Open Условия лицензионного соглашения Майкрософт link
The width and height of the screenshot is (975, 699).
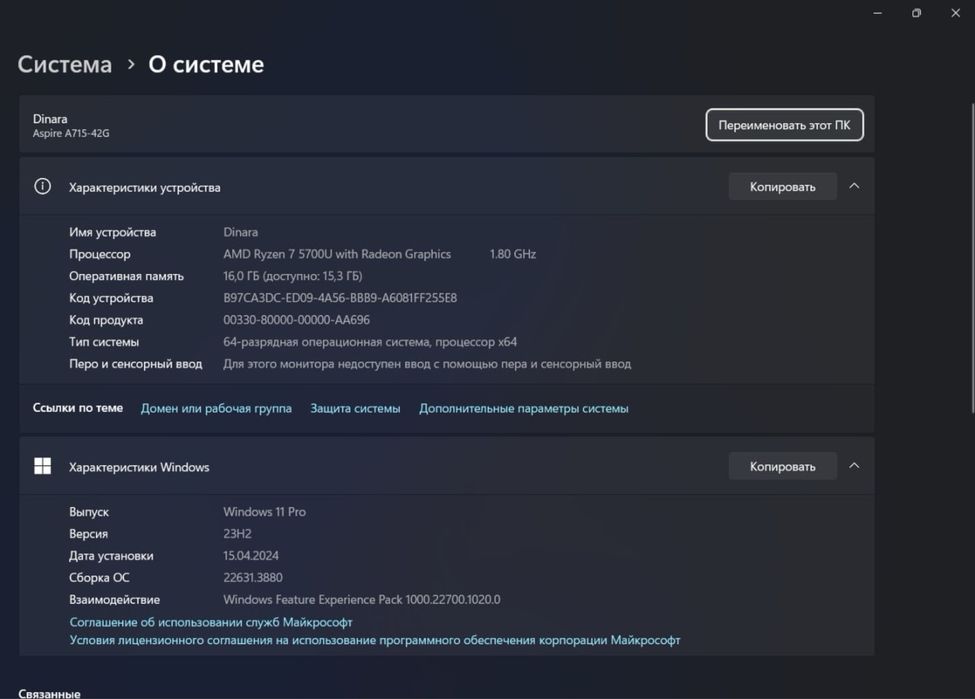(x=375, y=640)
